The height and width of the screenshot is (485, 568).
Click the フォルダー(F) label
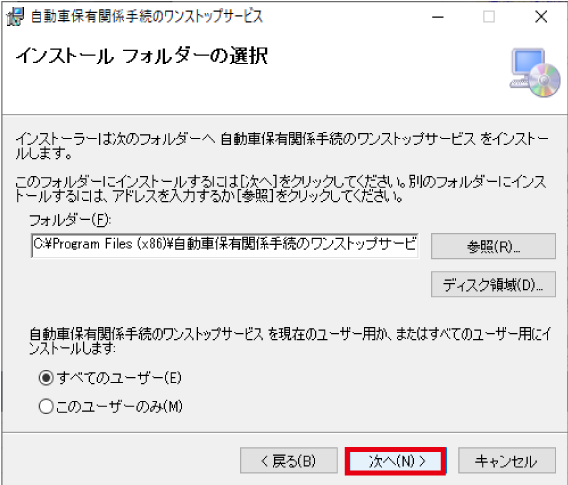tap(70, 220)
